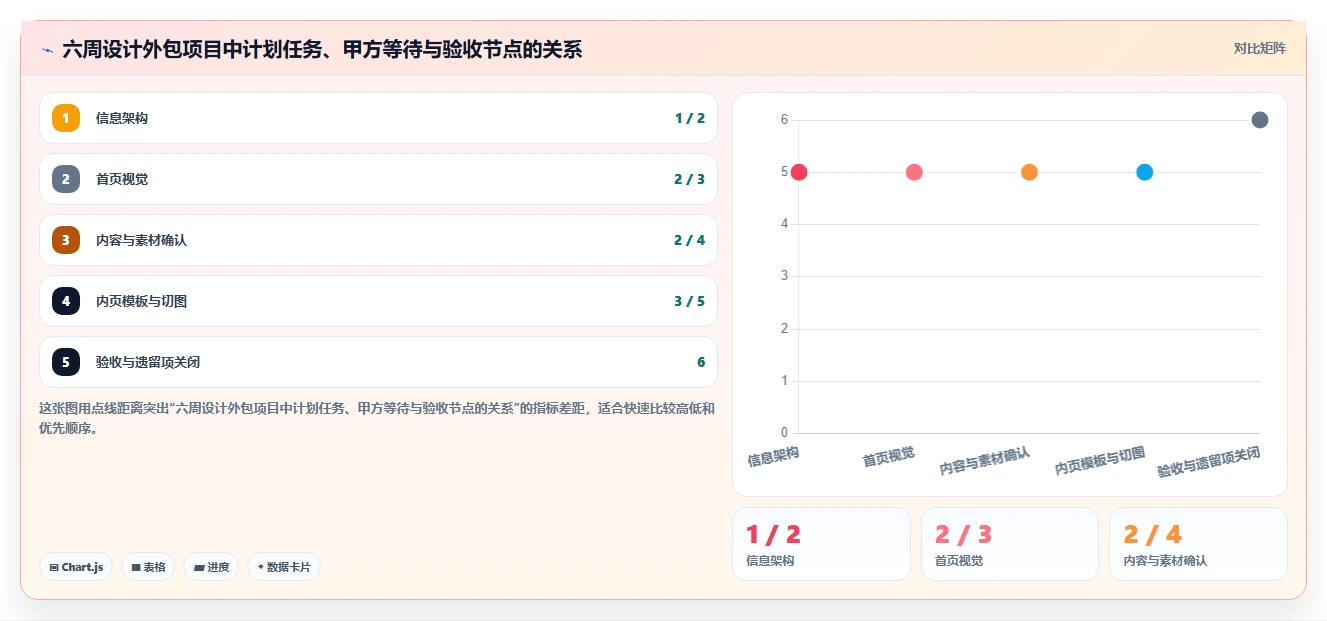
Task: Open the 1 / 2 信息架构 data card
Action: [821, 544]
